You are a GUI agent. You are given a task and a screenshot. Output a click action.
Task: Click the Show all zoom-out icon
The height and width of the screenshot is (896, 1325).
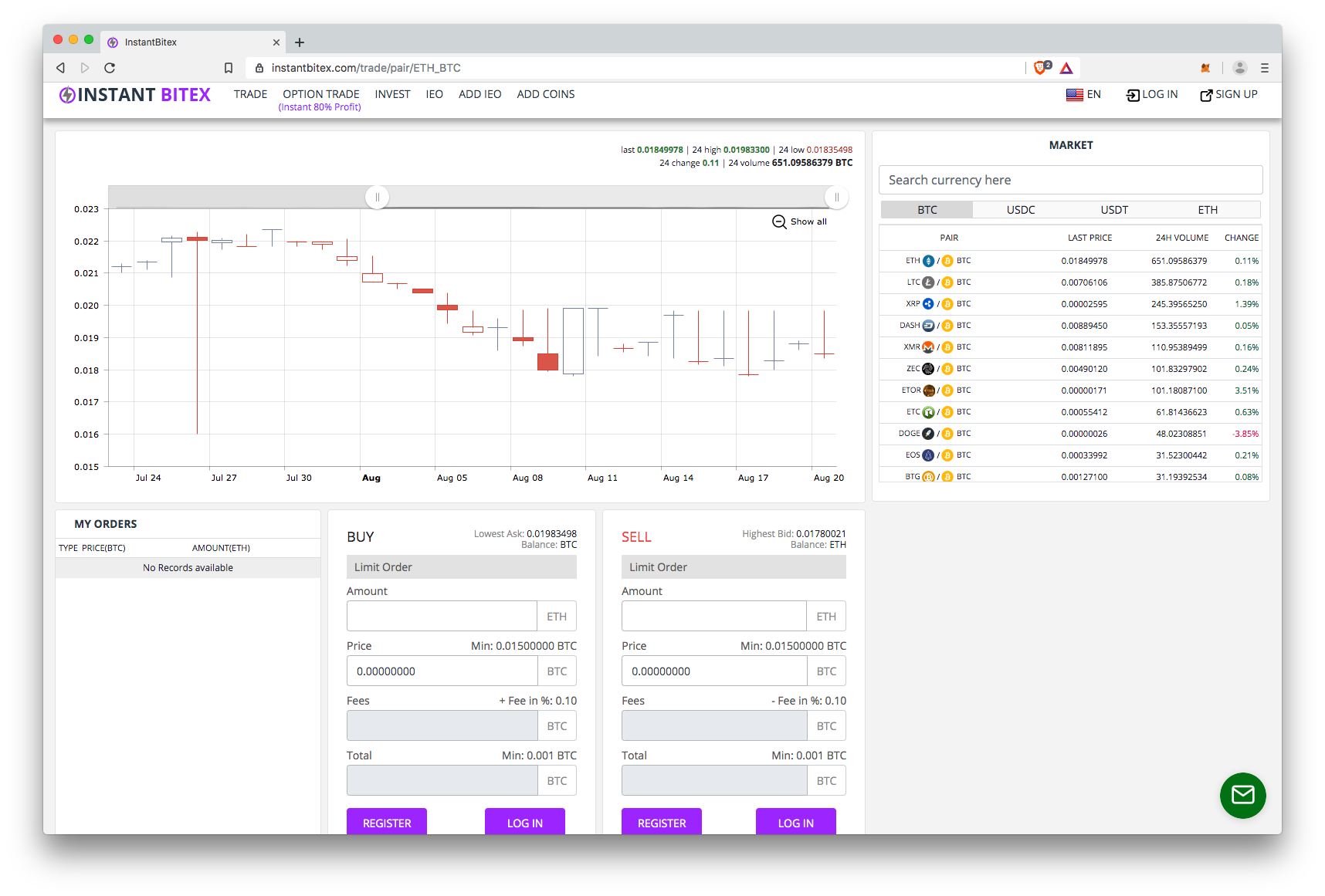pos(779,221)
